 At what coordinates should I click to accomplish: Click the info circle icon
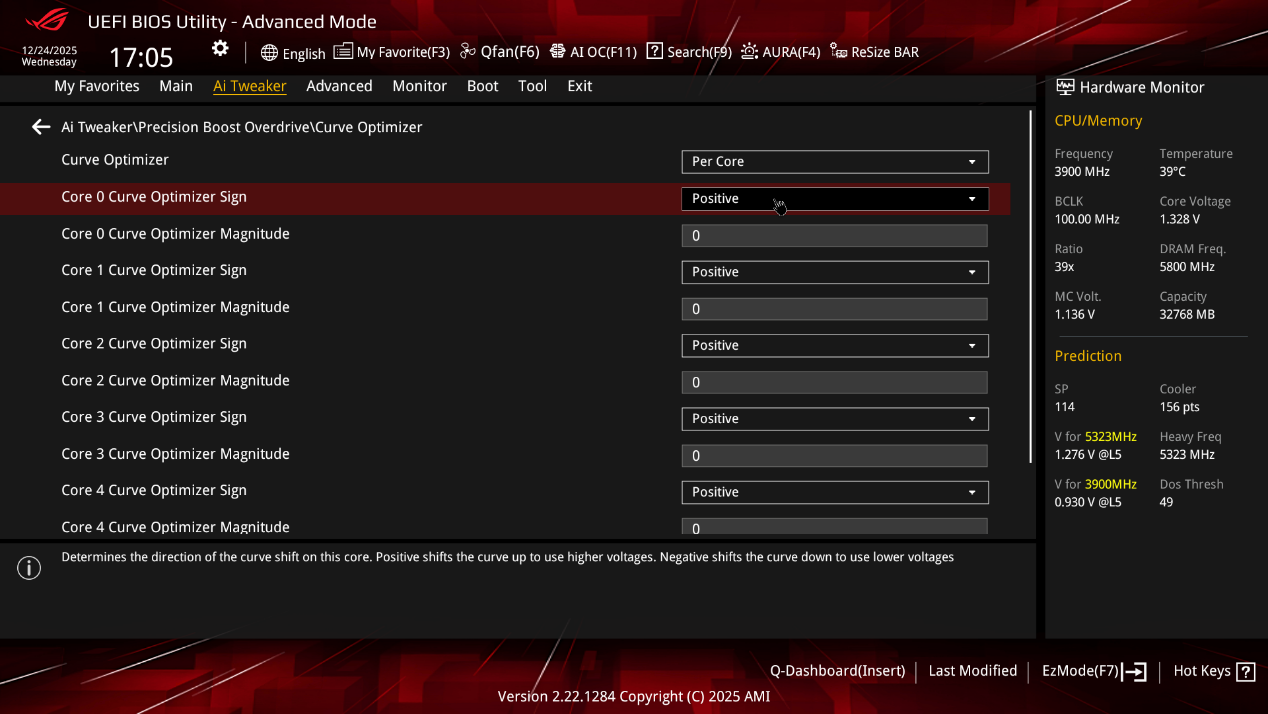point(29,568)
